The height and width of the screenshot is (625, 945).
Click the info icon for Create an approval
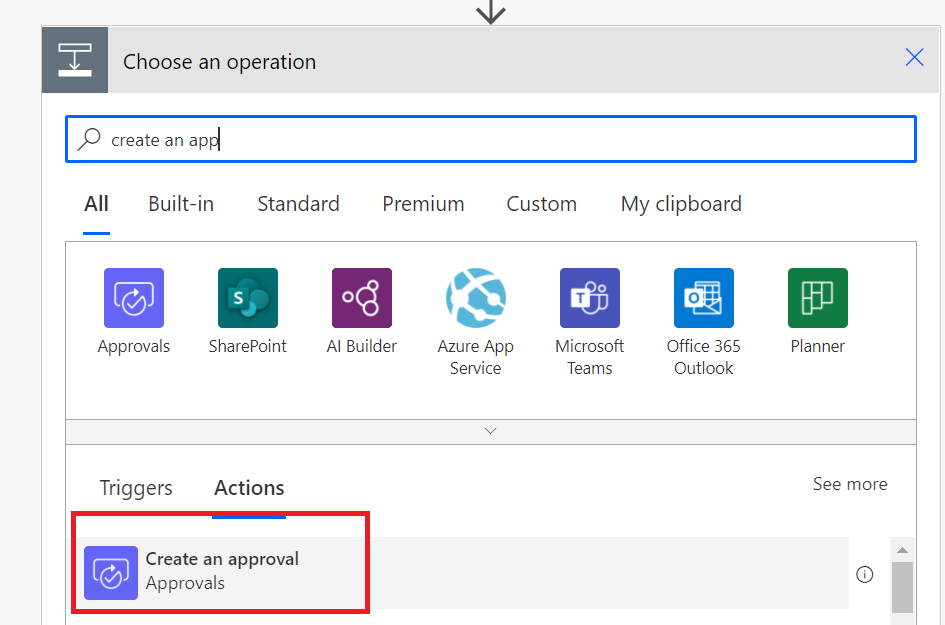(x=865, y=574)
